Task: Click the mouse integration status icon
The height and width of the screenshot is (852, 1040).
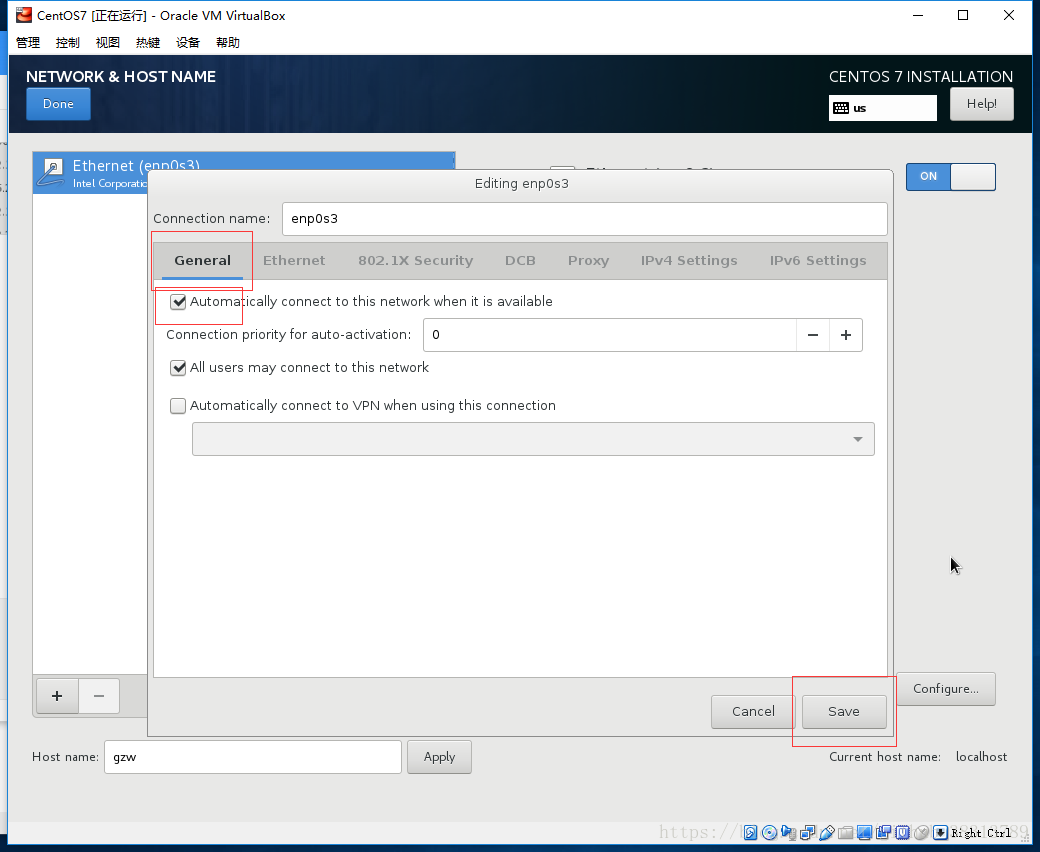Action: [921, 833]
